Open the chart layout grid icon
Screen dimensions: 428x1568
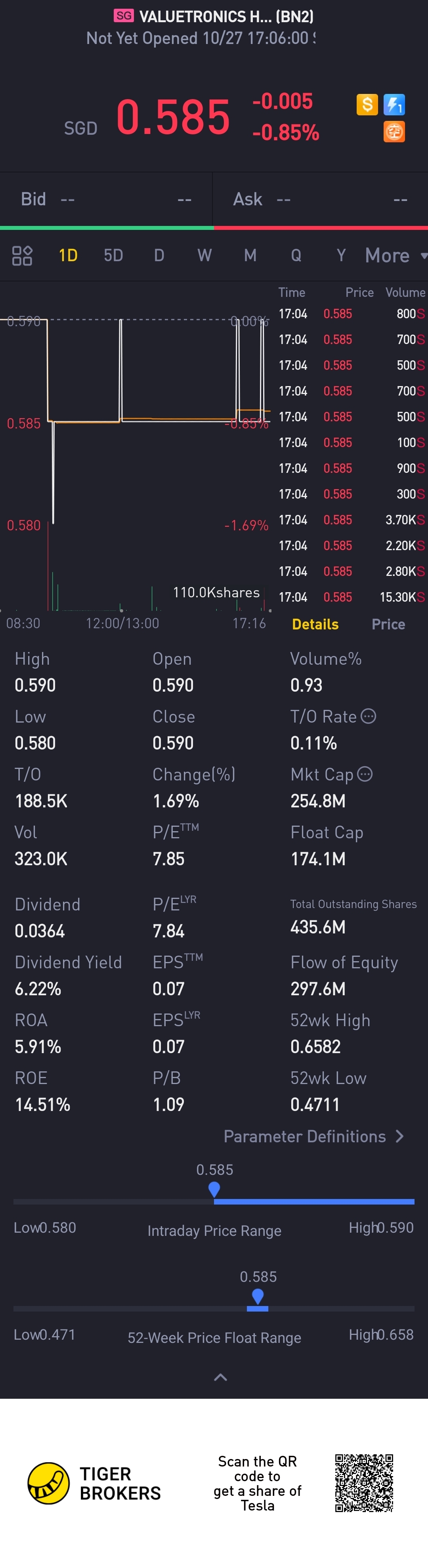23,256
